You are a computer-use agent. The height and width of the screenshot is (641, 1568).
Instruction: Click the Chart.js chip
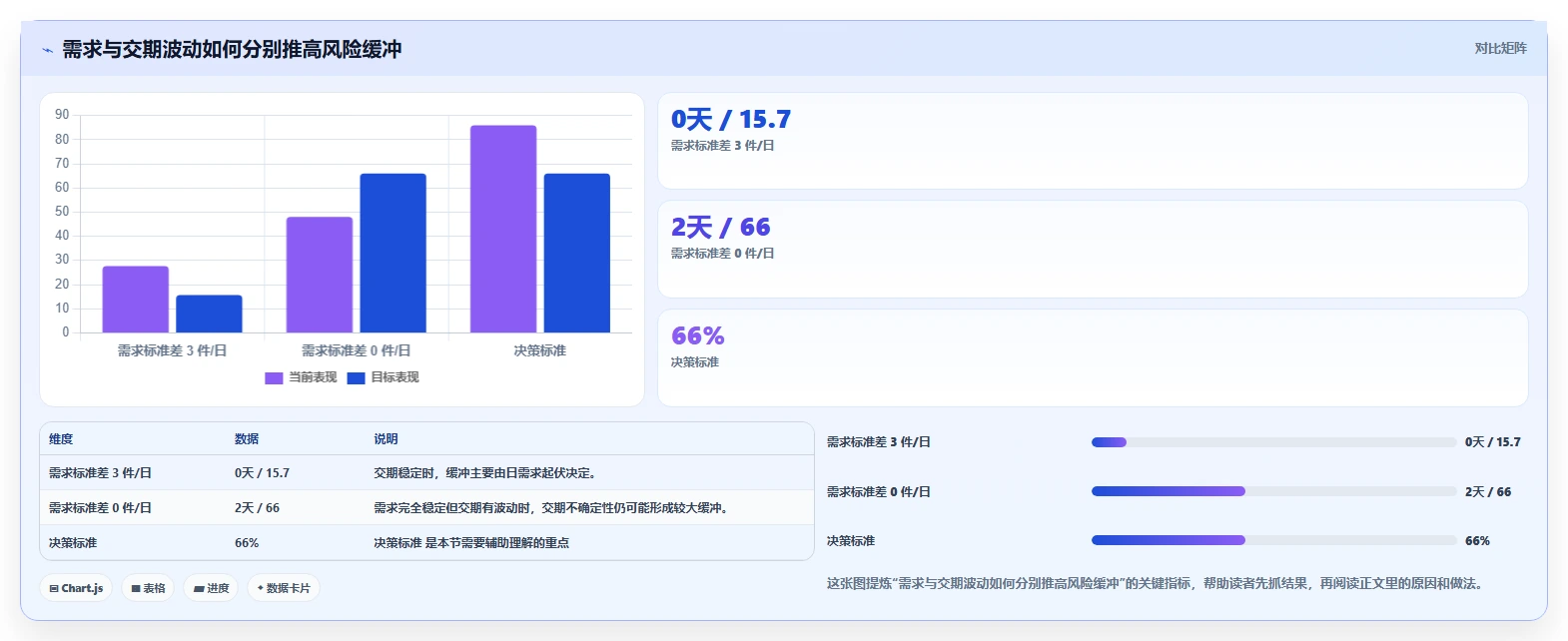pos(76,588)
